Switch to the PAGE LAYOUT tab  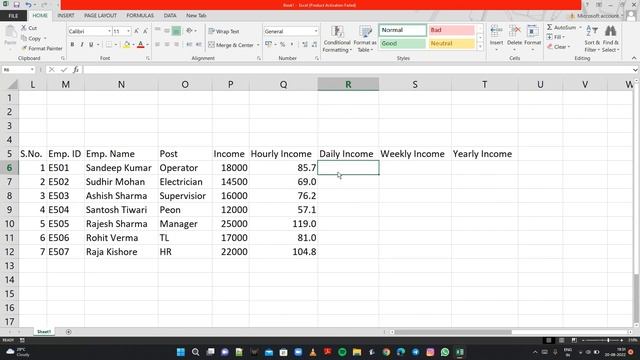tap(100, 16)
